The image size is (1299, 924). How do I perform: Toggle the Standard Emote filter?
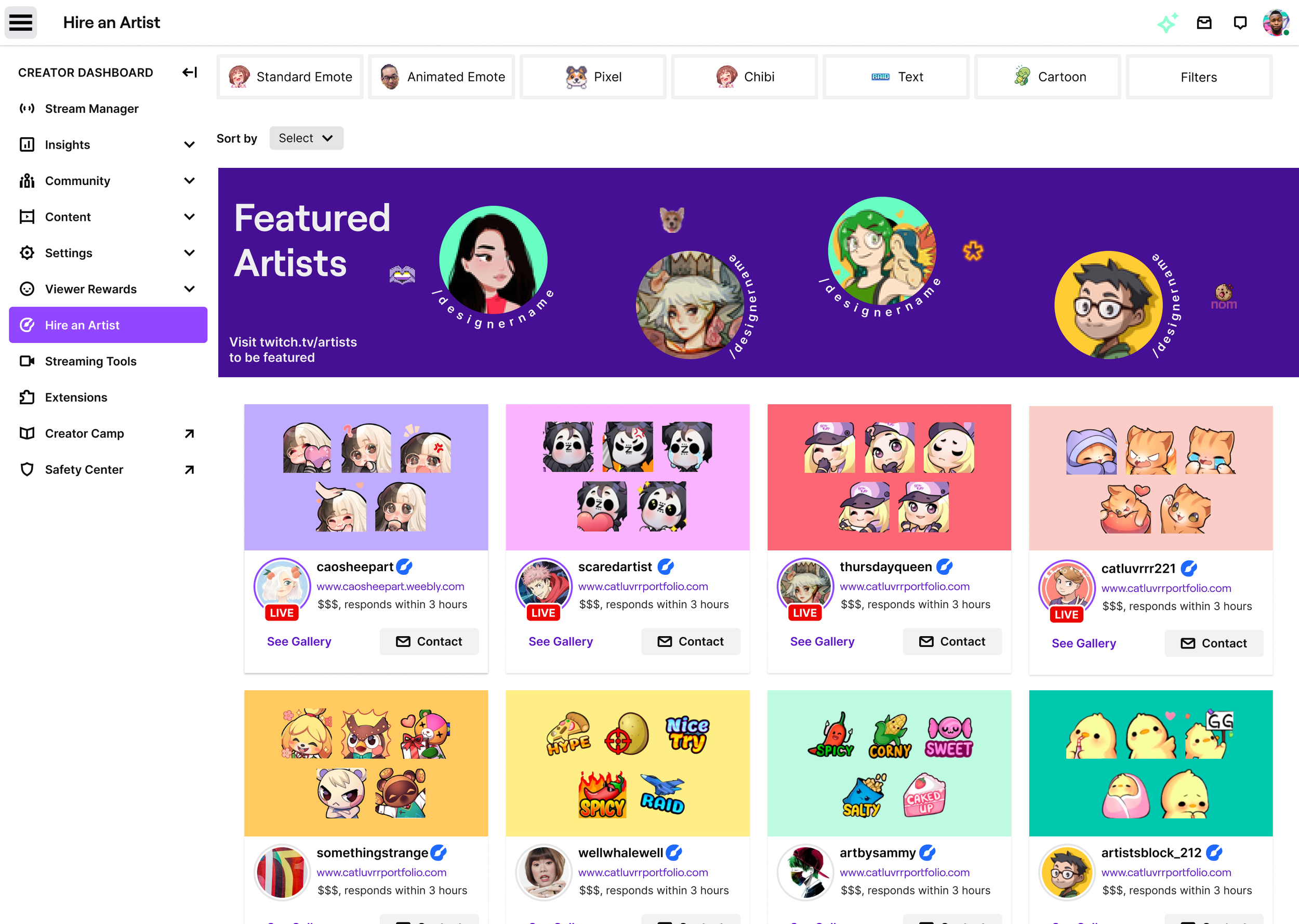(290, 77)
